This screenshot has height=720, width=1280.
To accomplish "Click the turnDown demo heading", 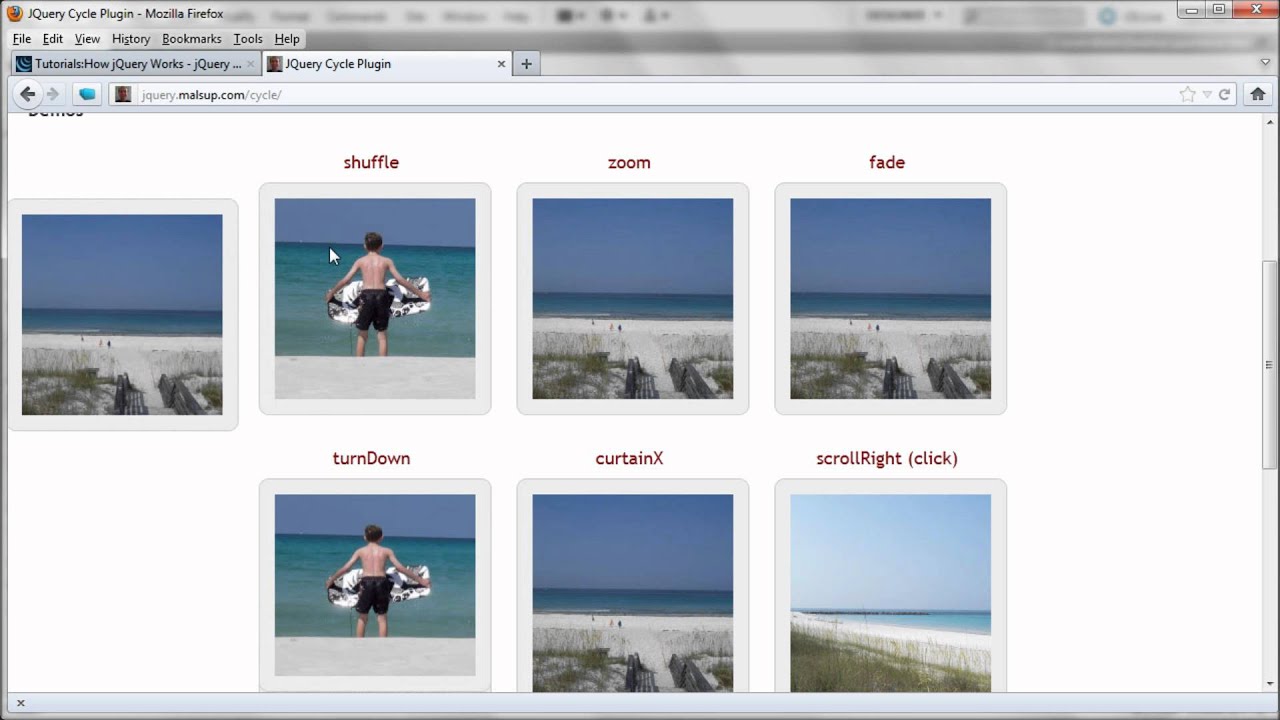I will [x=371, y=458].
